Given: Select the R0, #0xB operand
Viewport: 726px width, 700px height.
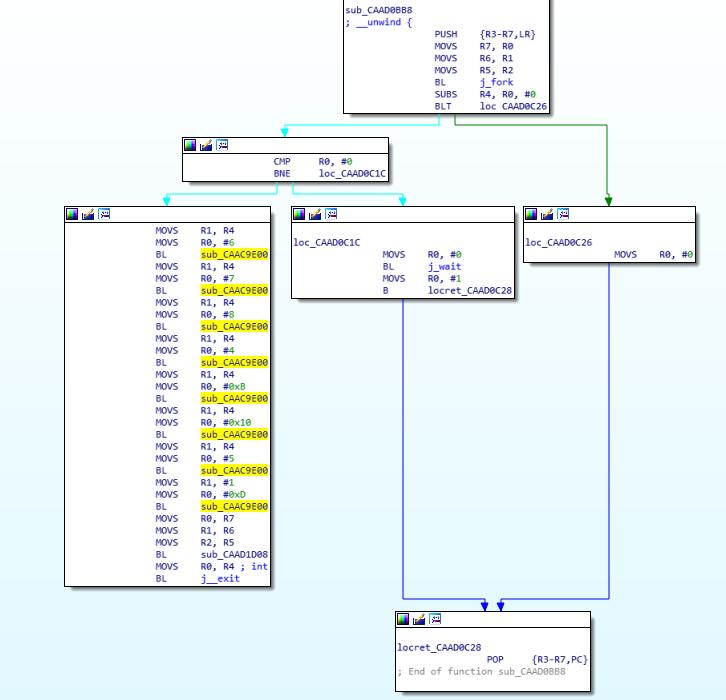Looking at the screenshot, I should [x=223, y=387].
